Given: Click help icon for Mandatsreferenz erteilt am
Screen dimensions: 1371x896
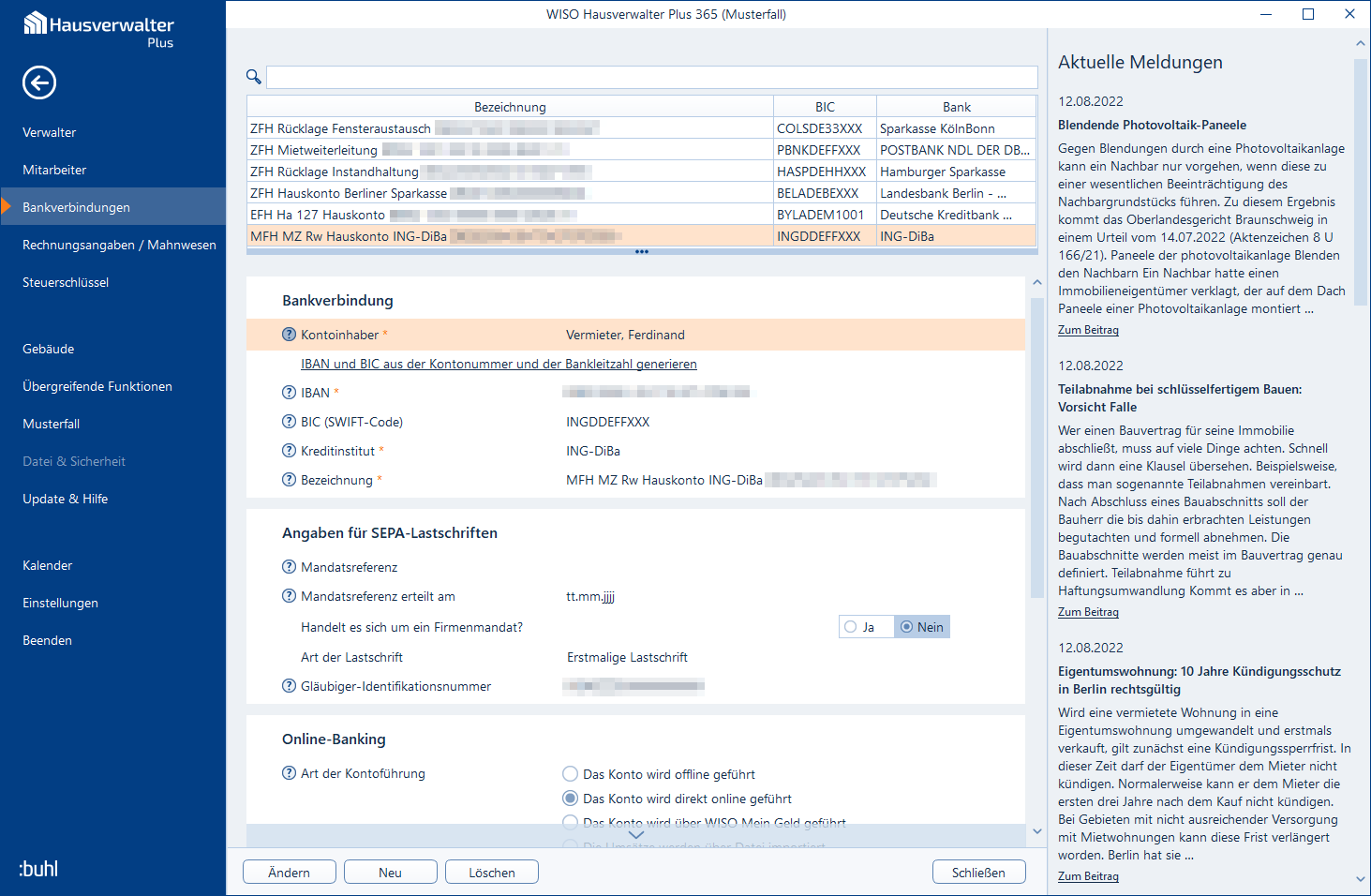Looking at the screenshot, I should point(289,596).
